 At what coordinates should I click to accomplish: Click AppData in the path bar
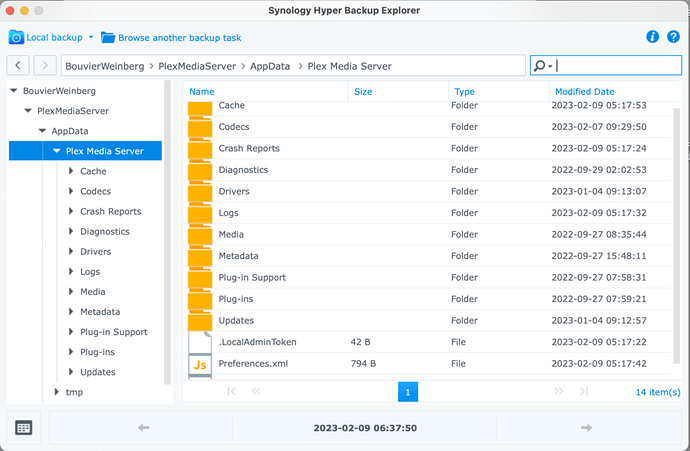click(270, 66)
